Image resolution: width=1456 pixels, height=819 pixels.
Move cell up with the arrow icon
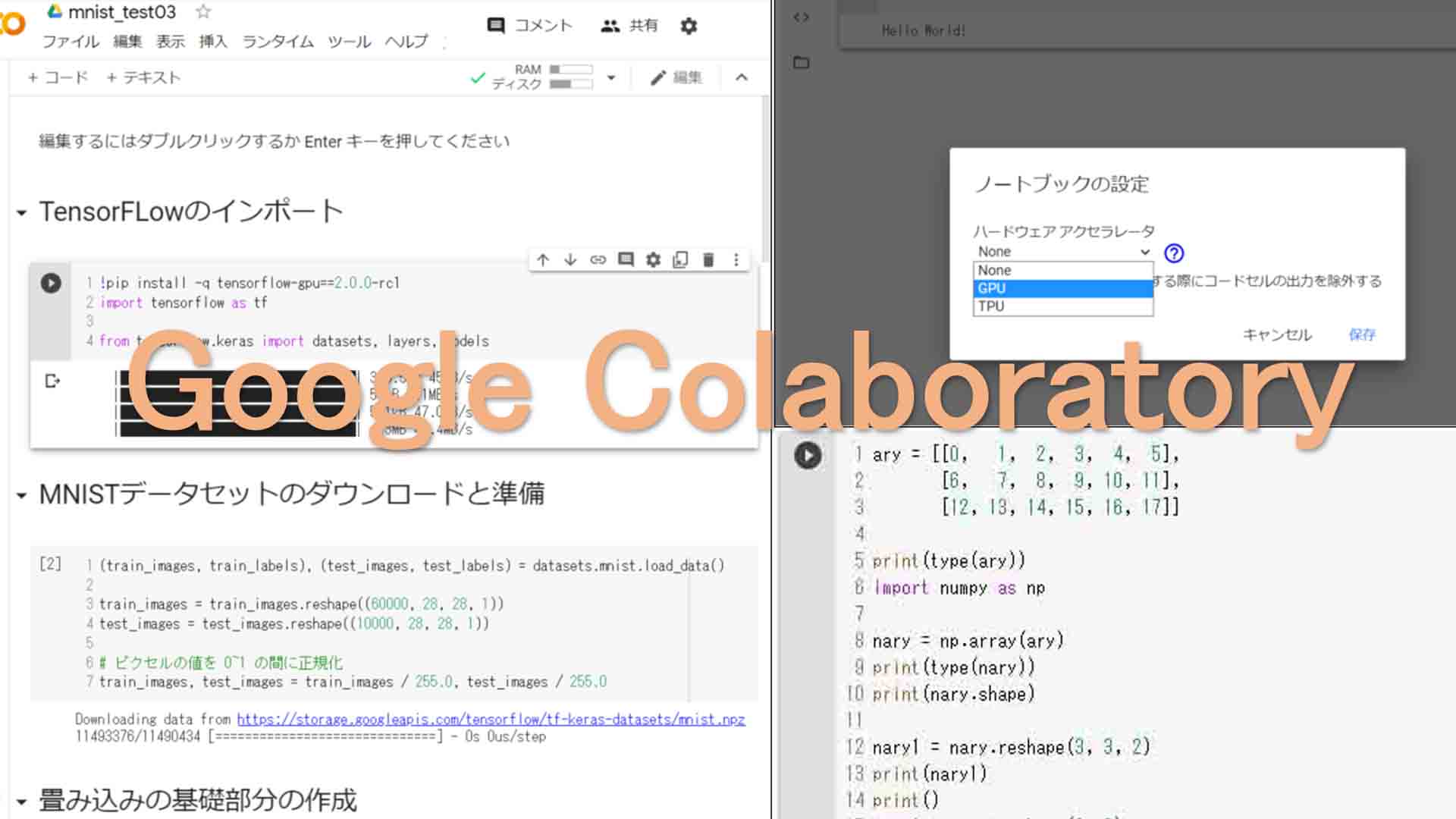coord(543,260)
